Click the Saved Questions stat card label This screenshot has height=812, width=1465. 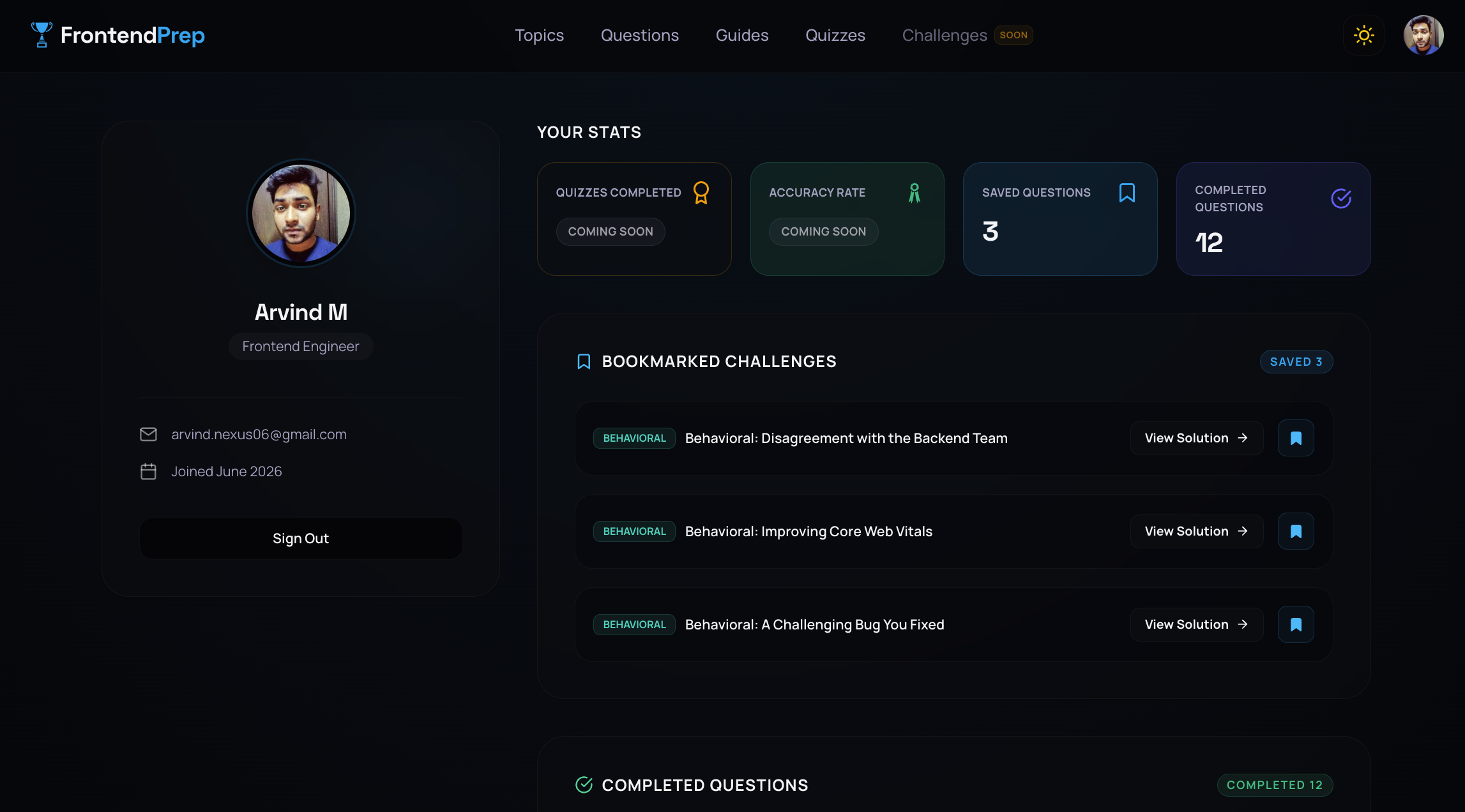(x=1036, y=193)
